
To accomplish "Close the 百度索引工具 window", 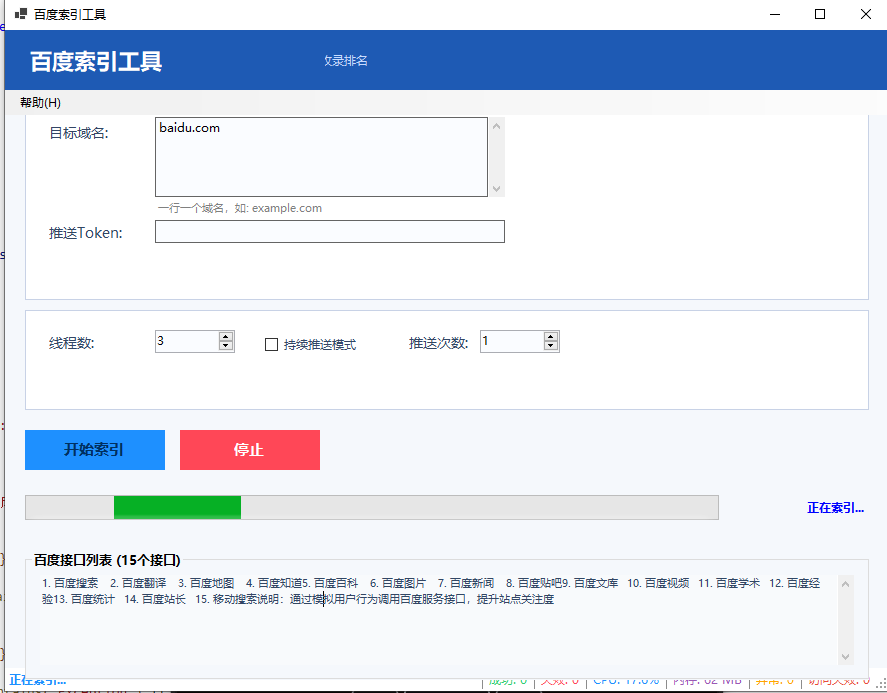I will click(x=866, y=14).
